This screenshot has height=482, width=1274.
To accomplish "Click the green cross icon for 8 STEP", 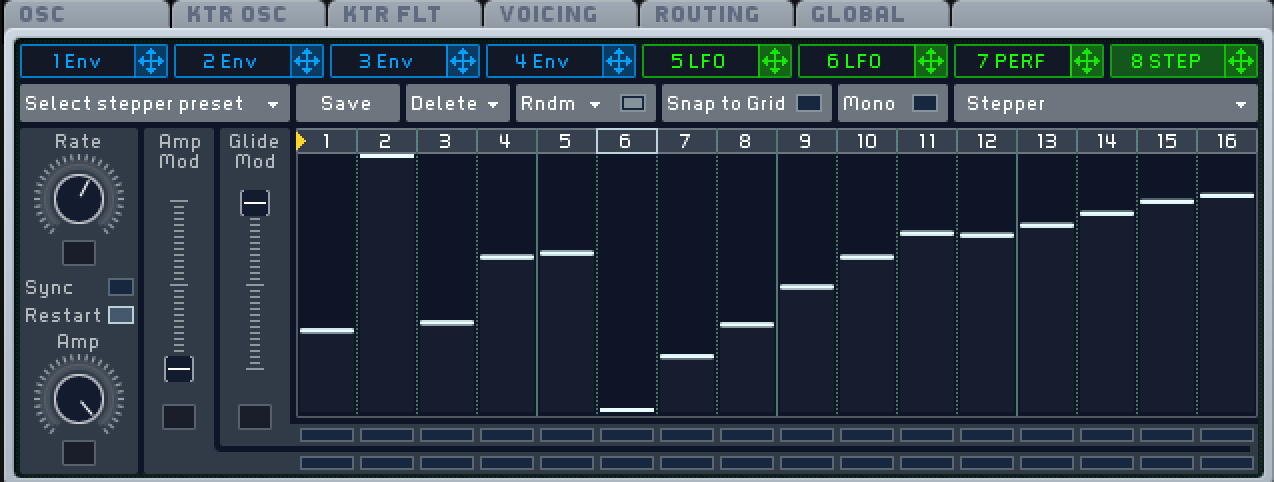I will (x=1241, y=61).
